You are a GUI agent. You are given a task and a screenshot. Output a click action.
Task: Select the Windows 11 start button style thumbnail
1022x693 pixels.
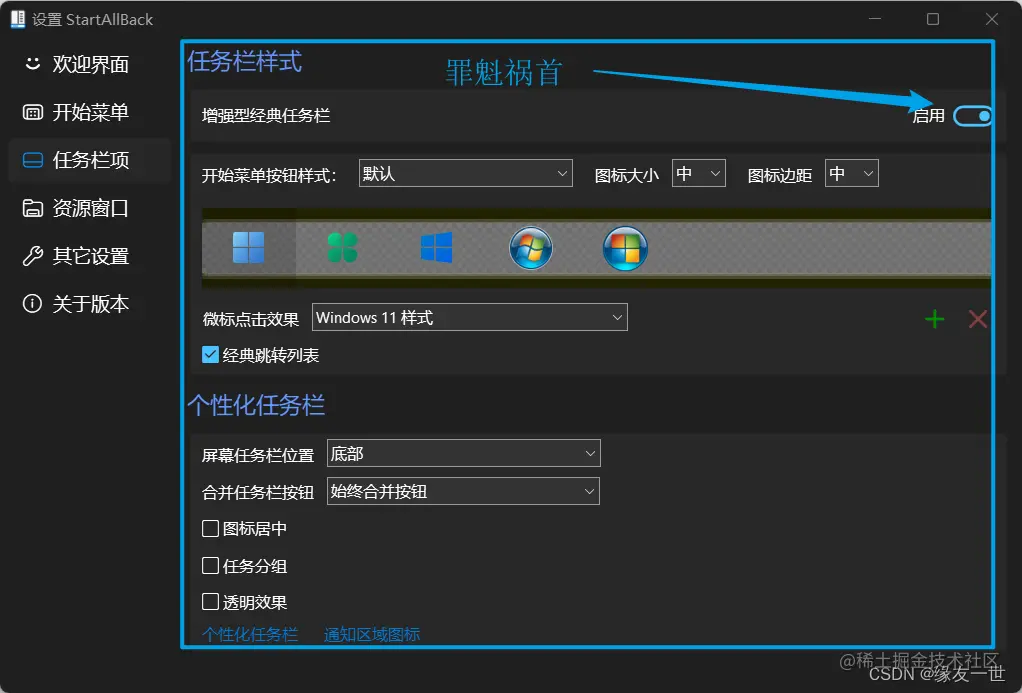(x=247, y=249)
